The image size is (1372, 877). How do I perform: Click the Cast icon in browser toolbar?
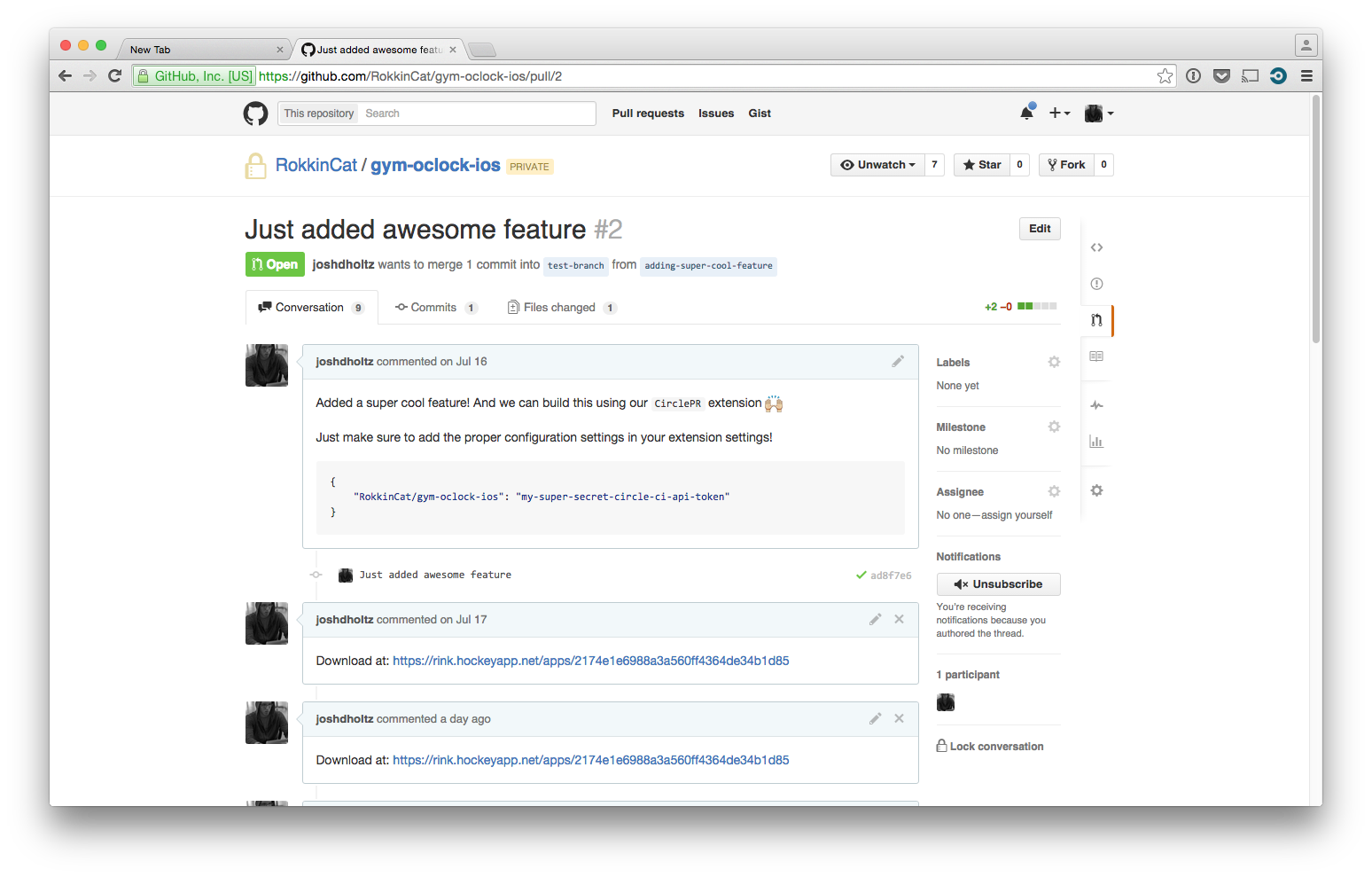point(1250,76)
